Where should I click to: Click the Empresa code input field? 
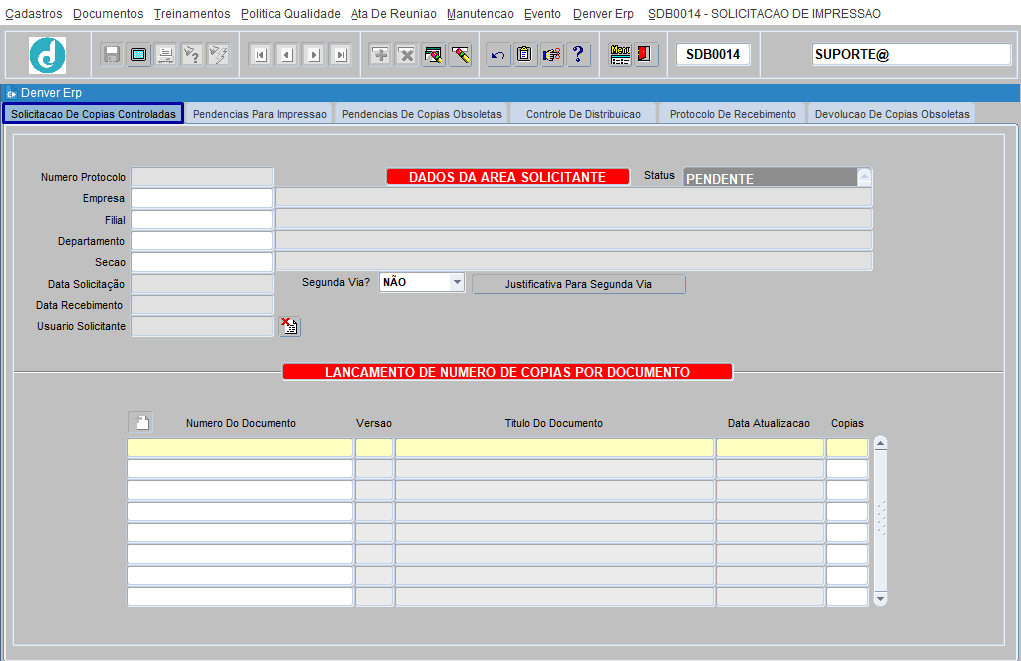[x=202, y=198]
